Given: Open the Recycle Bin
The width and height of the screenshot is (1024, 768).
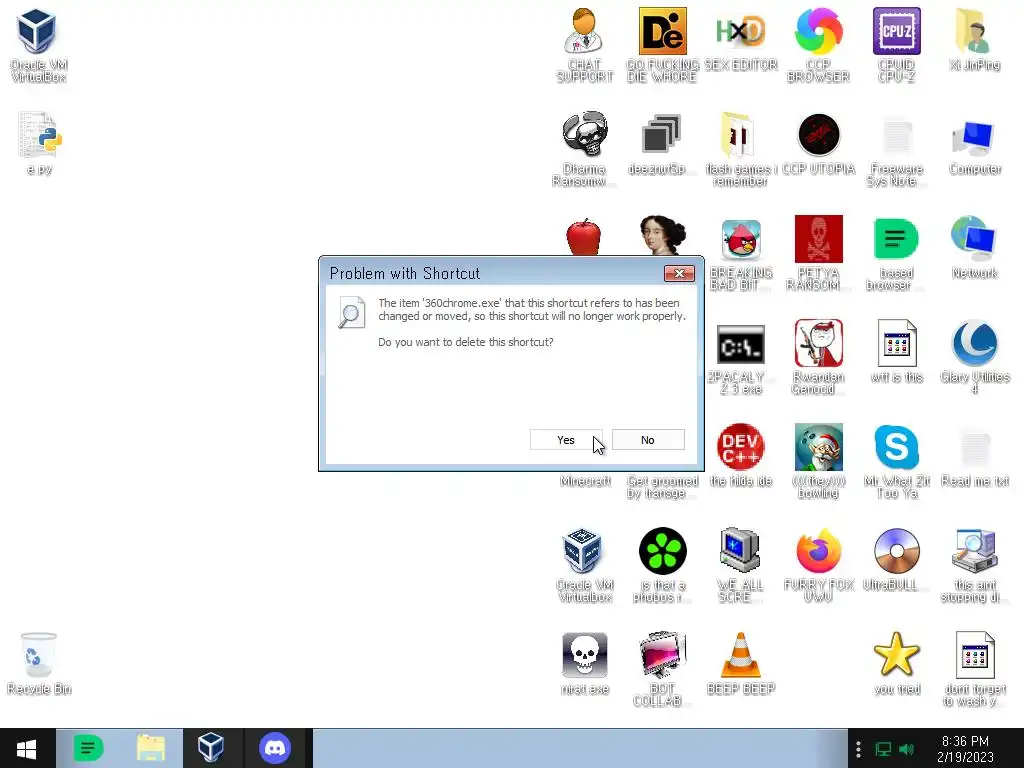Looking at the screenshot, I should click(x=39, y=664).
